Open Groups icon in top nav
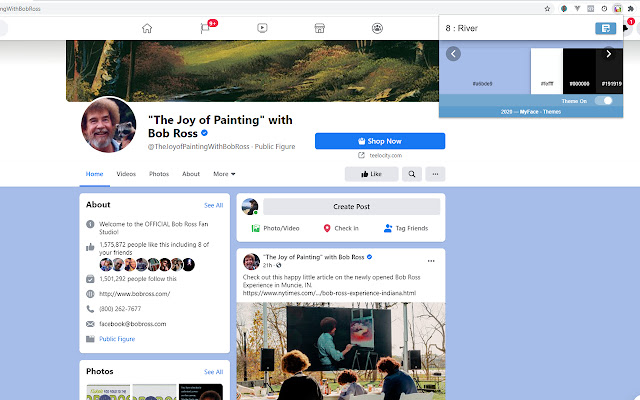 377,28
